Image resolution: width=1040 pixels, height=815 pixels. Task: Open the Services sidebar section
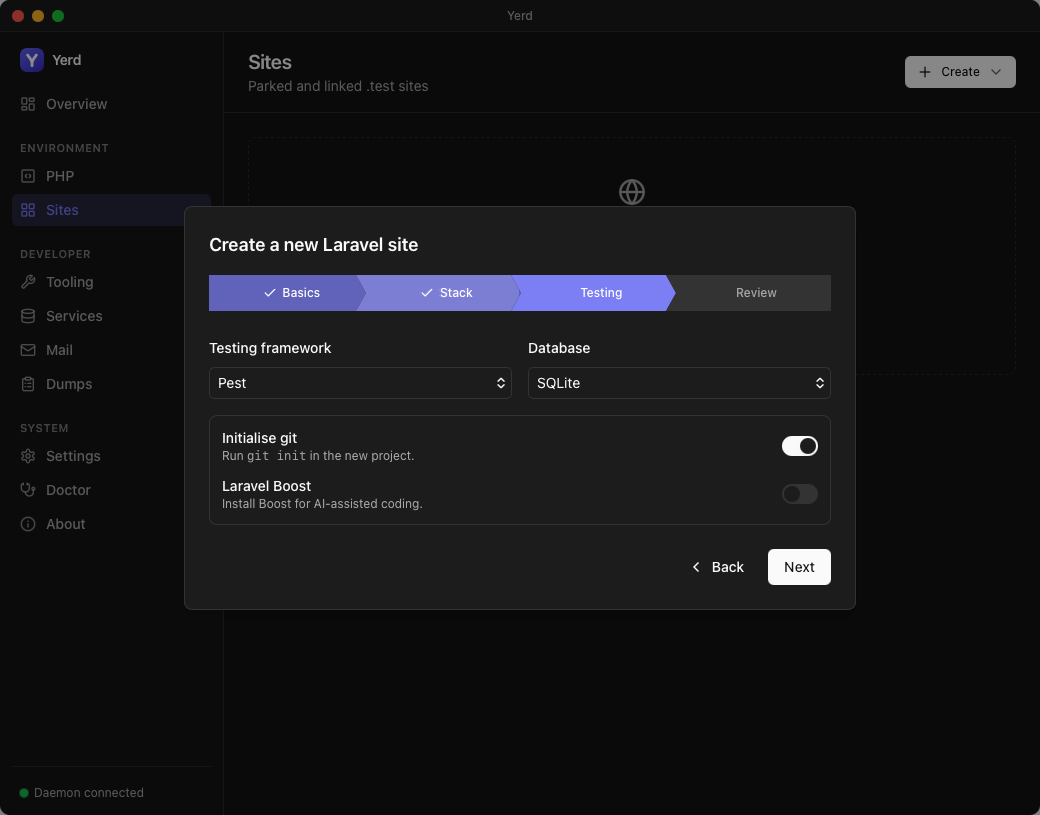pyautogui.click(x=111, y=316)
